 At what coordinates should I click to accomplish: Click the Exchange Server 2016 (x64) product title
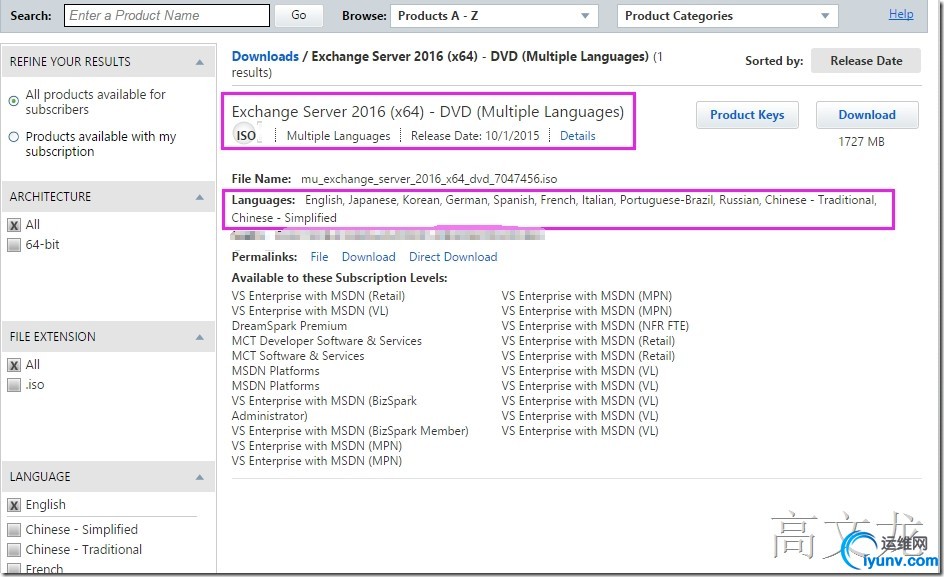pyautogui.click(x=427, y=112)
